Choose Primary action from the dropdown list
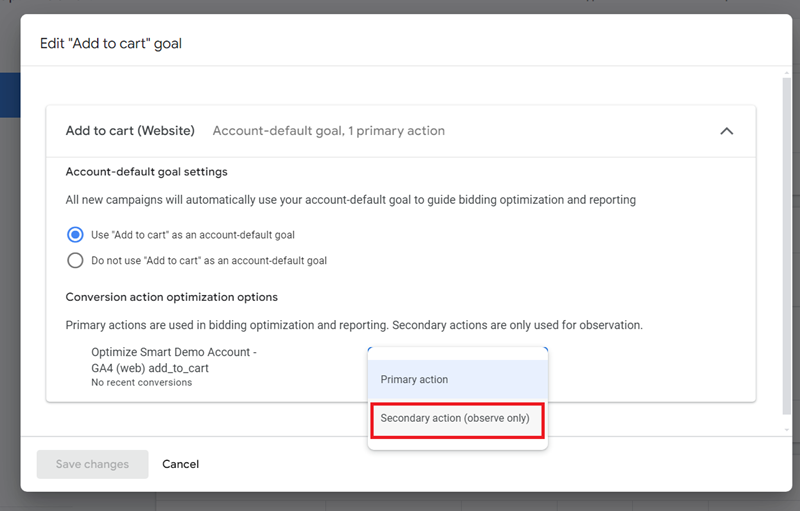This screenshot has width=800, height=511. pyautogui.click(x=458, y=379)
